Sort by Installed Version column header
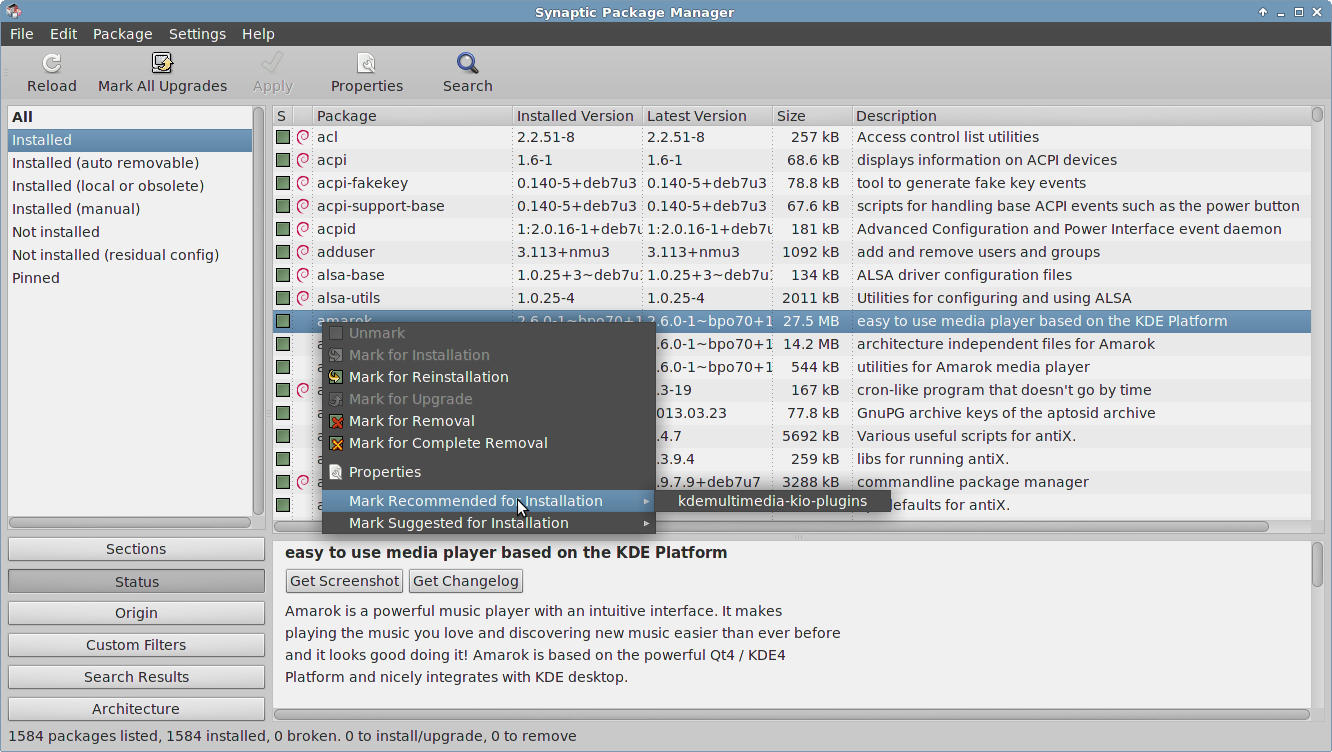1332x752 pixels. [x=577, y=116]
